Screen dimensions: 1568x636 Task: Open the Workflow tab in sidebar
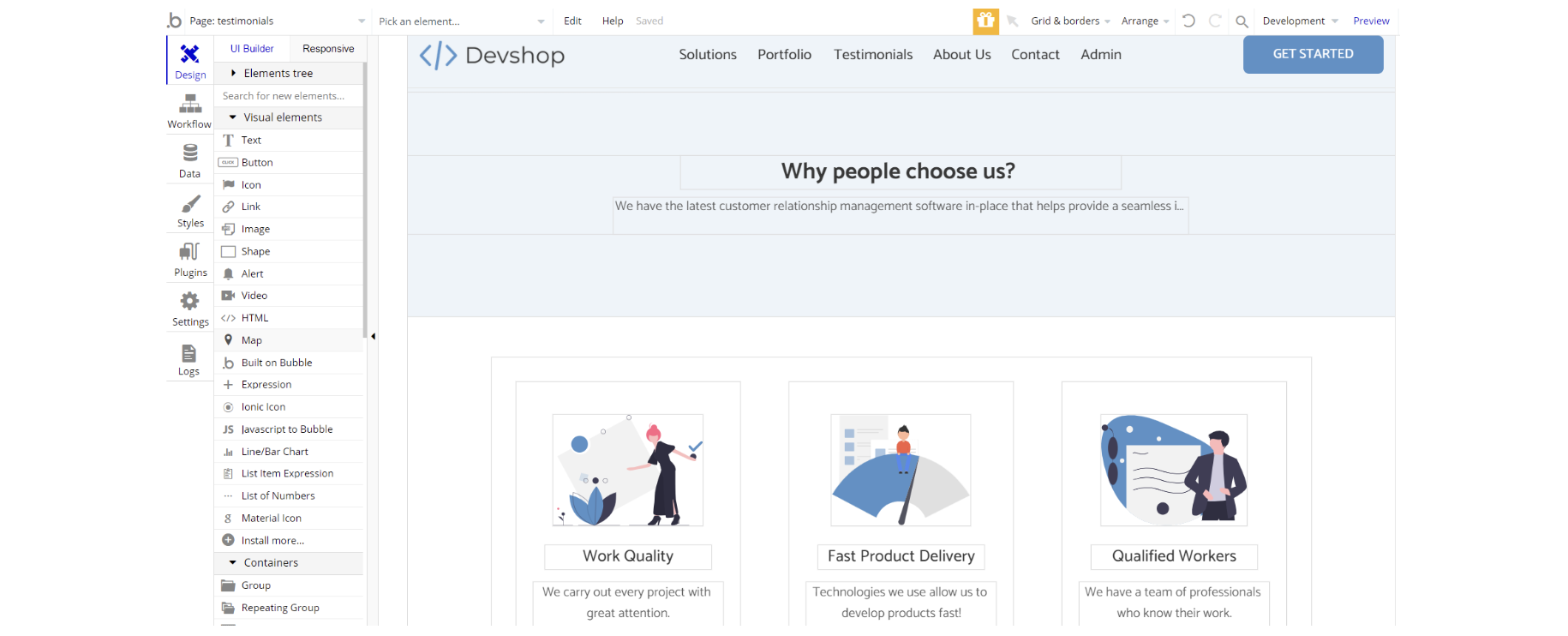click(x=189, y=111)
